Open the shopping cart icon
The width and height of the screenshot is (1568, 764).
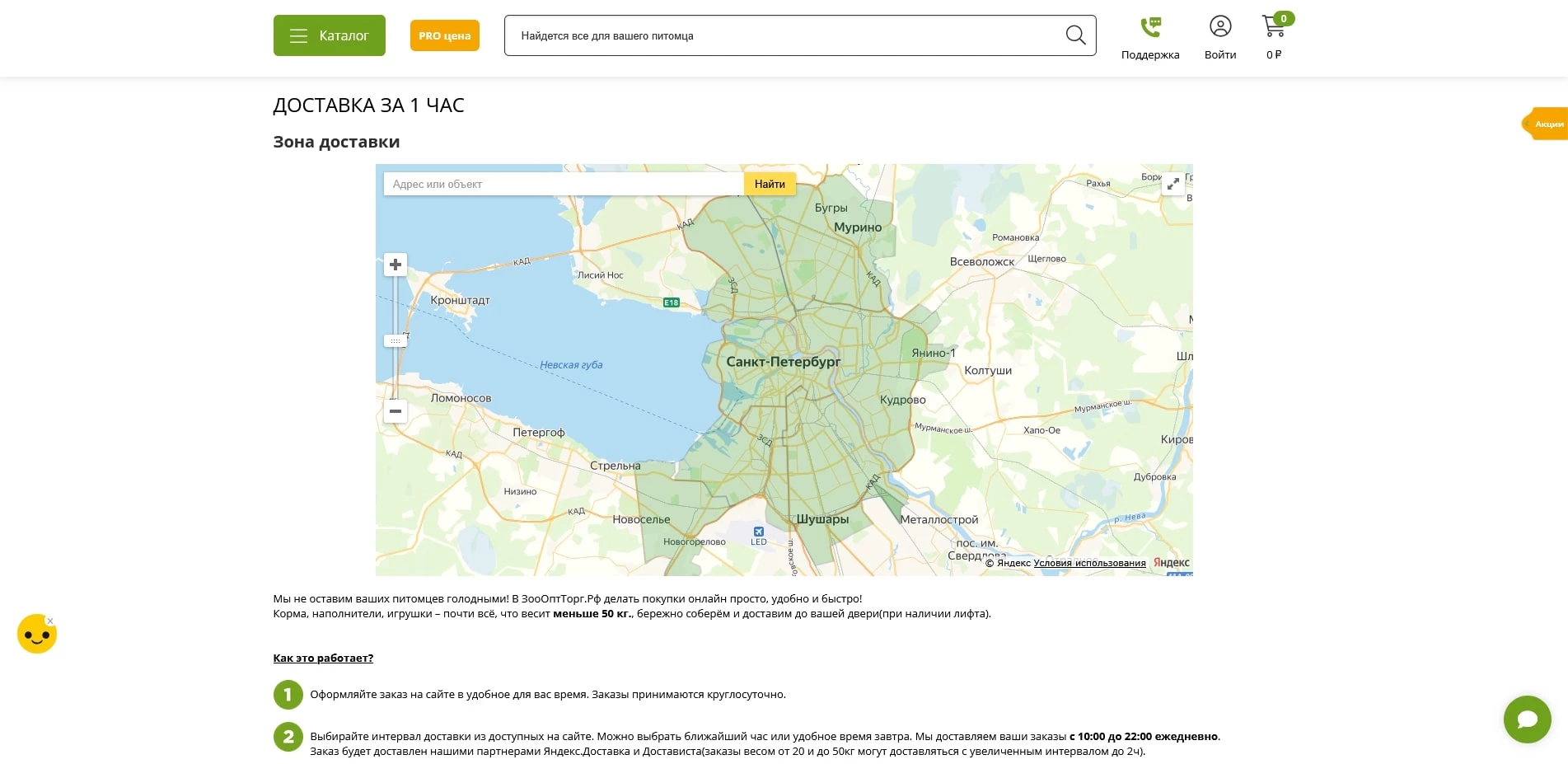pos(1273,27)
